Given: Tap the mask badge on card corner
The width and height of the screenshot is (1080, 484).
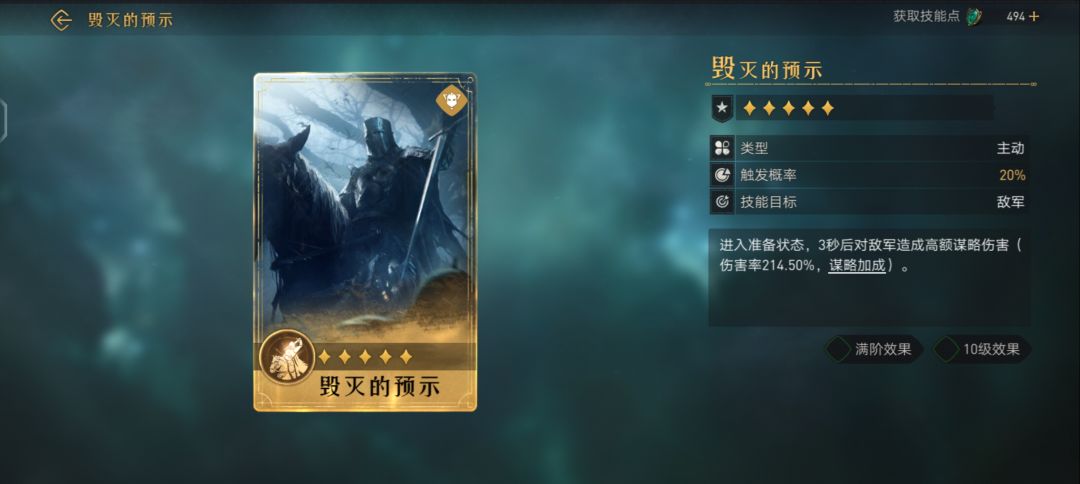Looking at the screenshot, I should point(452,101).
